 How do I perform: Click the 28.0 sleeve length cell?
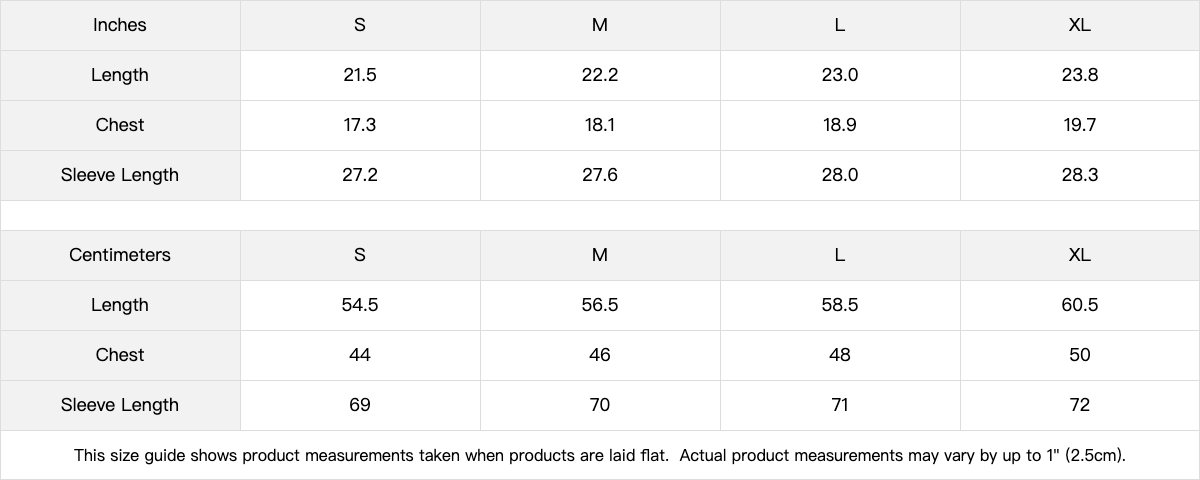click(840, 175)
